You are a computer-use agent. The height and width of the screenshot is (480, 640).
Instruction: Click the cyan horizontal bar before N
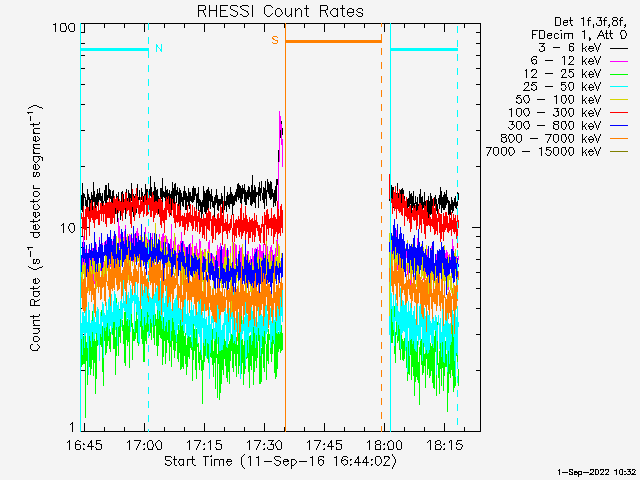(x=114, y=50)
